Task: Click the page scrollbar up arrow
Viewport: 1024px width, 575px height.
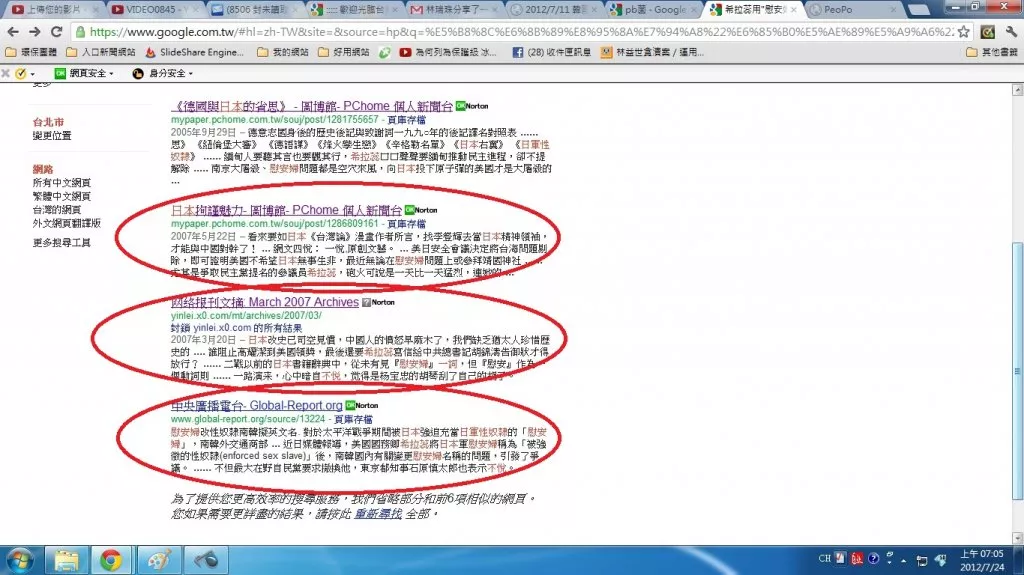Action: pyautogui.click(x=1017, y=90)
